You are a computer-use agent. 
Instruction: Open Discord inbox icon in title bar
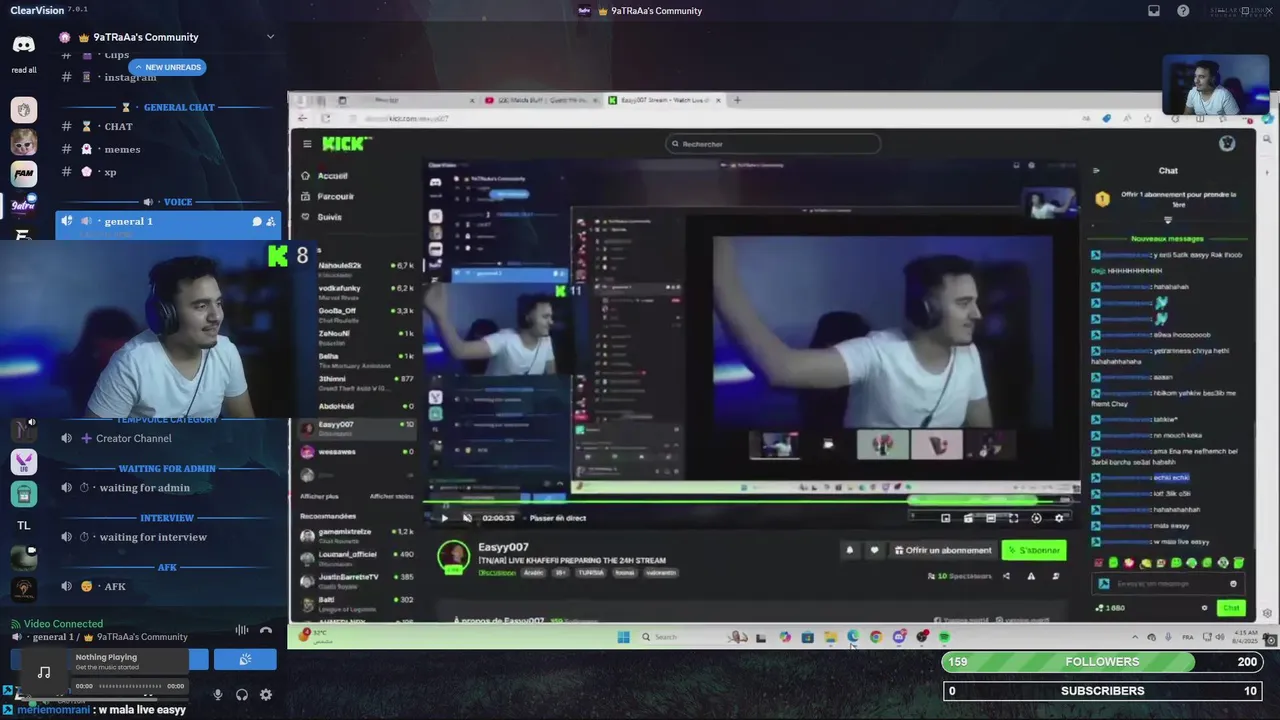pyautogui.click(x=1154, y=11)
